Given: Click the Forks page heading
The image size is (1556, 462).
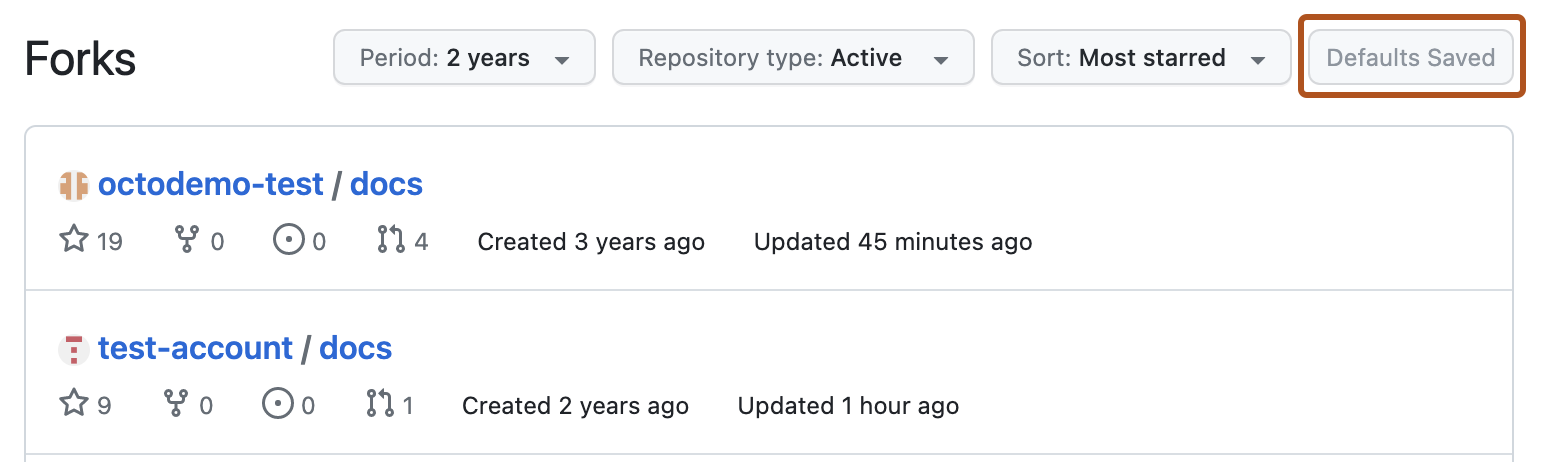Looking at the screenshot, I should click(80, 59).
